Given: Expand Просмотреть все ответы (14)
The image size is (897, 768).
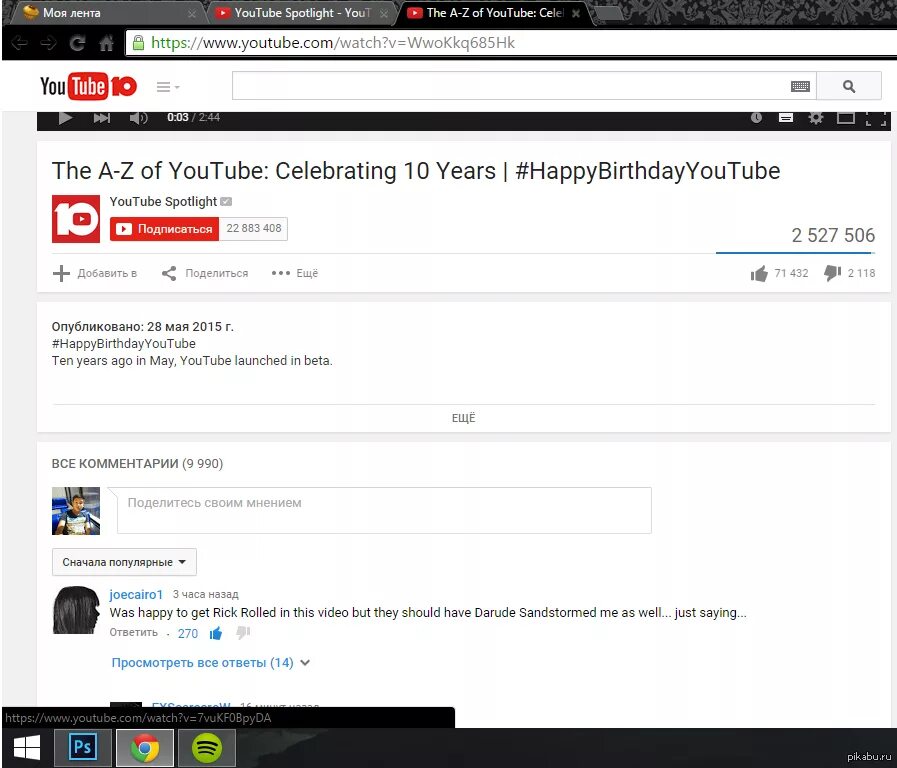Looking at the screenshot, I should (211, 663).
